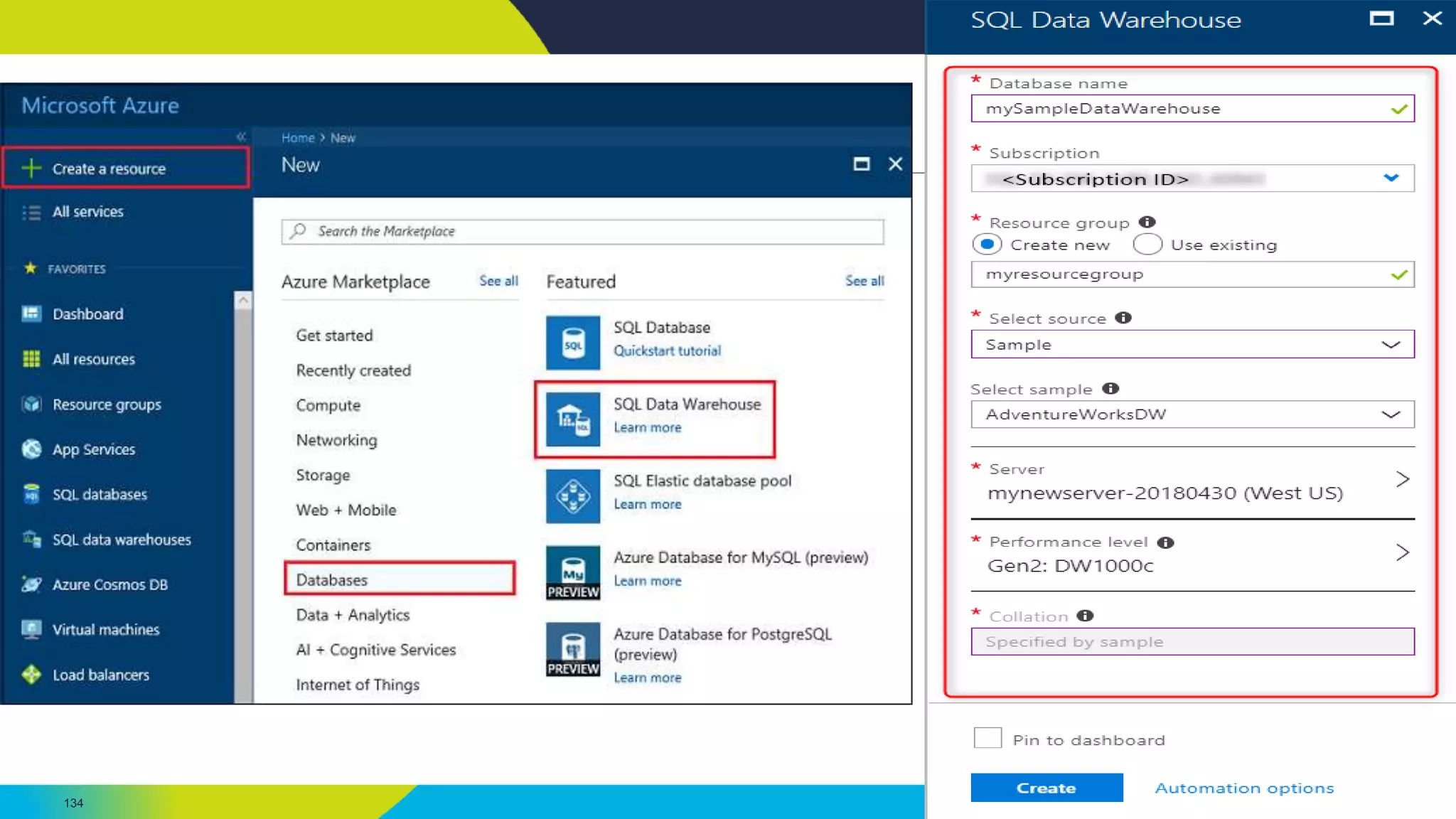
Task: Click the Dashboard icon in sidebar
Action: [x=31, y=314]
